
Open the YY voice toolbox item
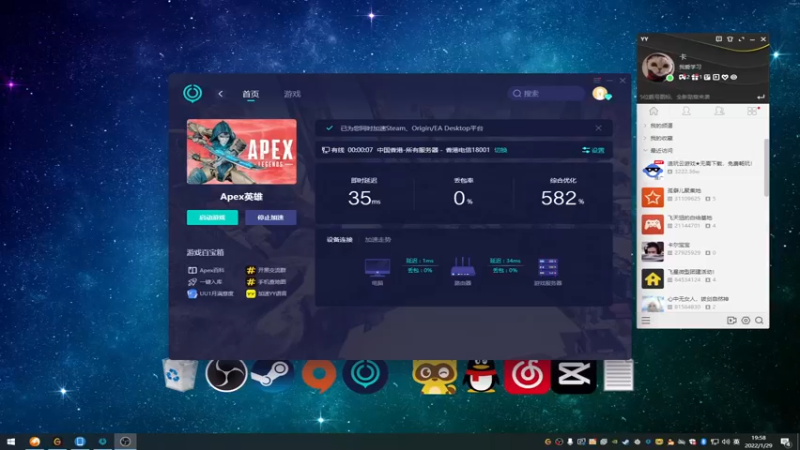point(266,293)
